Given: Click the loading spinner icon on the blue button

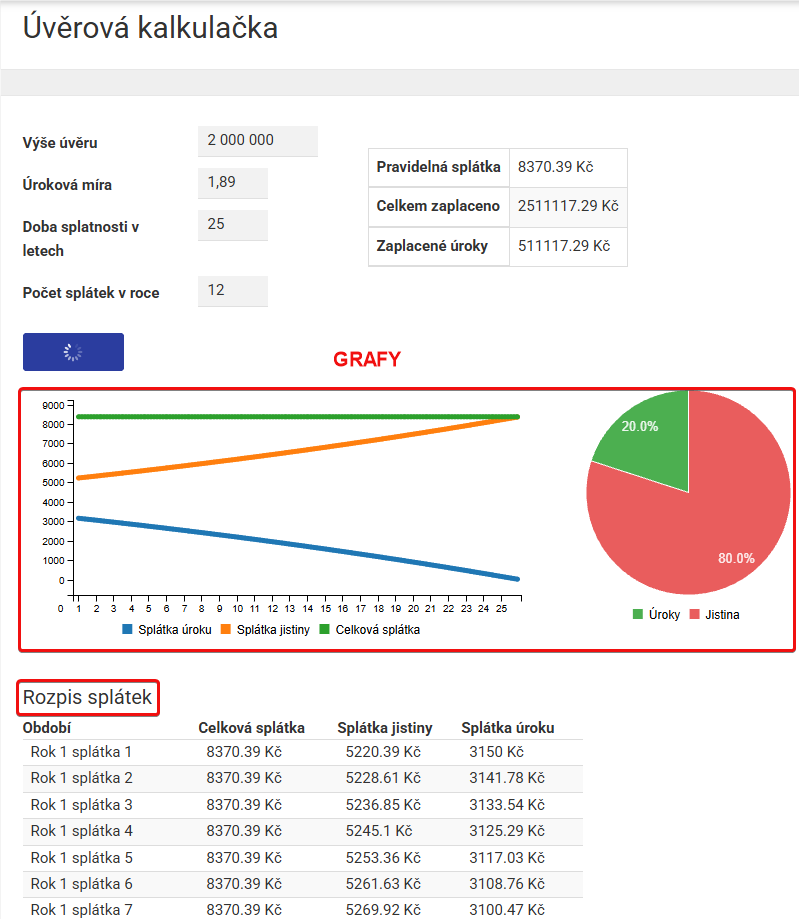Looking at the screenshot, I should 73,352.
